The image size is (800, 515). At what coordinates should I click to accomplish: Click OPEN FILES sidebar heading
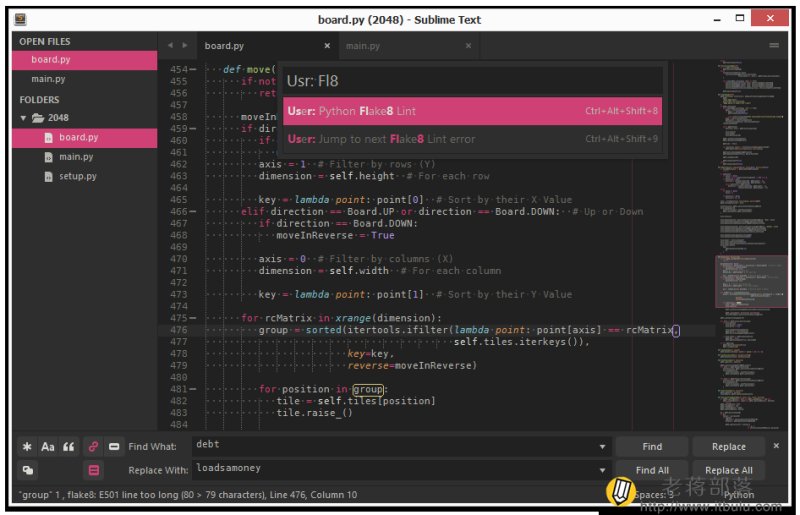(x=45, y=41)
